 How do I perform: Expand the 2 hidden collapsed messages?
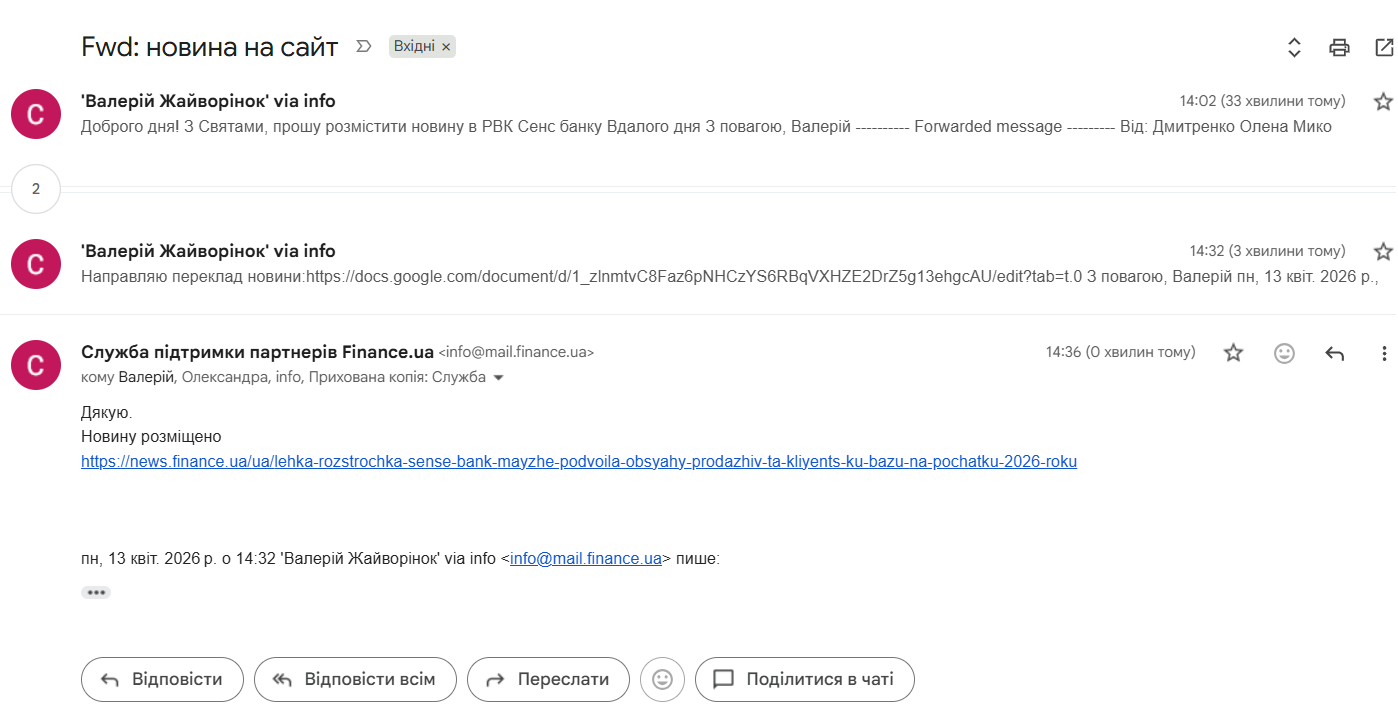[36, 189]
